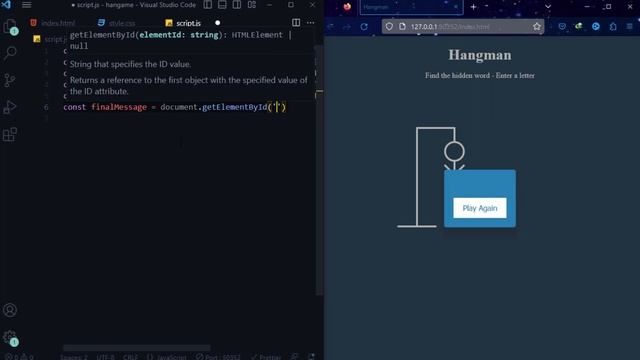Open the errors and warnings status item
Screen dimensions: 640x360
(19, 357)
